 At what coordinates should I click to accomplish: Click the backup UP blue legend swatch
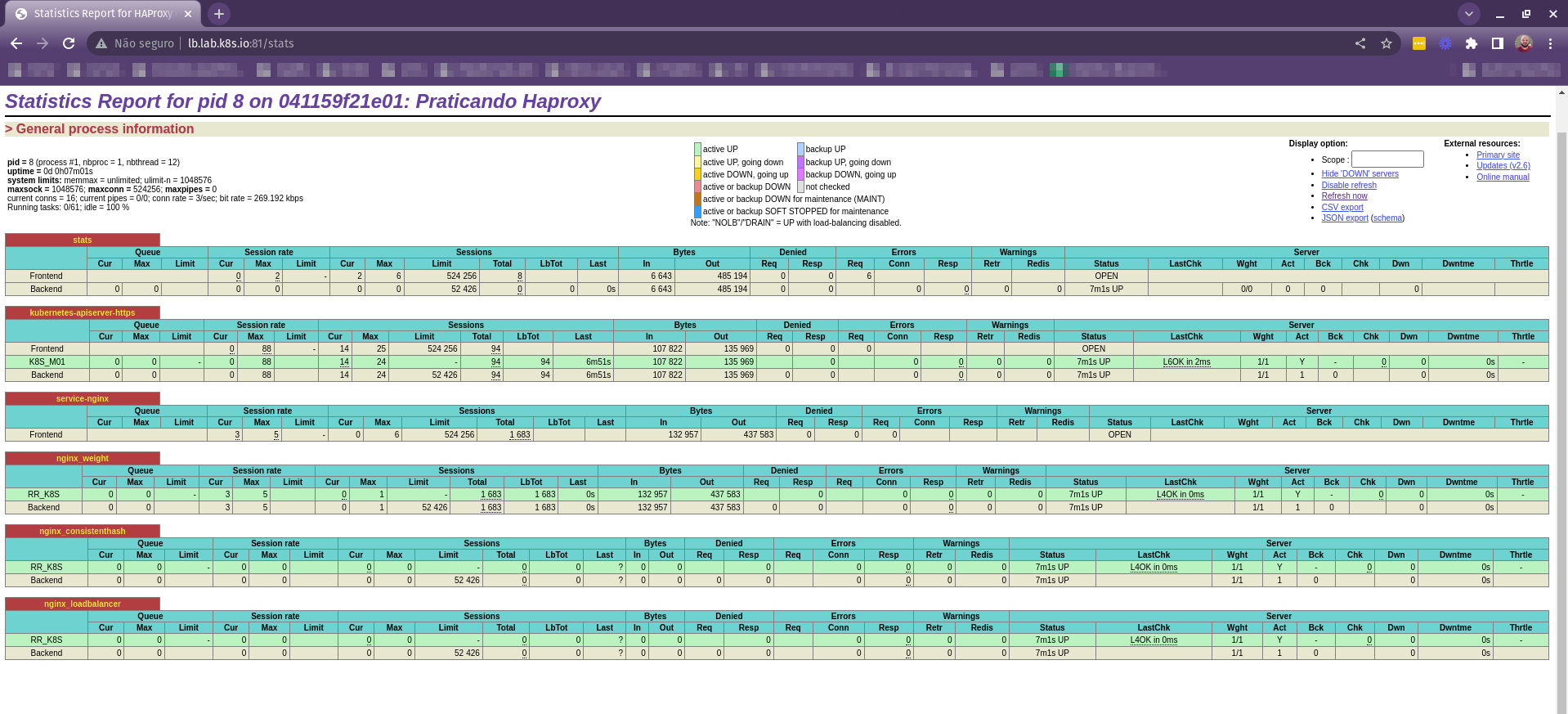pyautogui.click(x=800, y=149)
